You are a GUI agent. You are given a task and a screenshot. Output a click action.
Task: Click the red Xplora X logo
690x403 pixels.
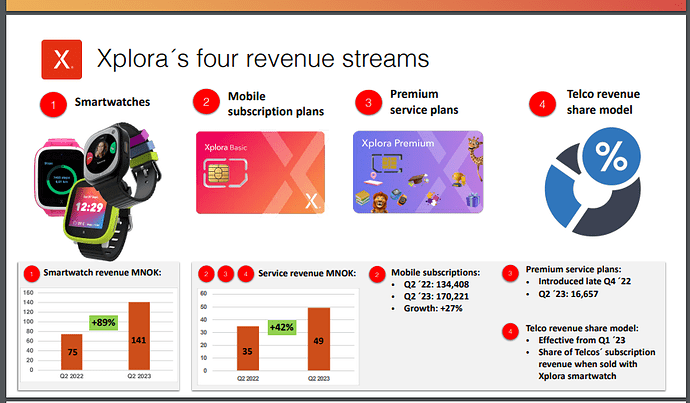62,59
